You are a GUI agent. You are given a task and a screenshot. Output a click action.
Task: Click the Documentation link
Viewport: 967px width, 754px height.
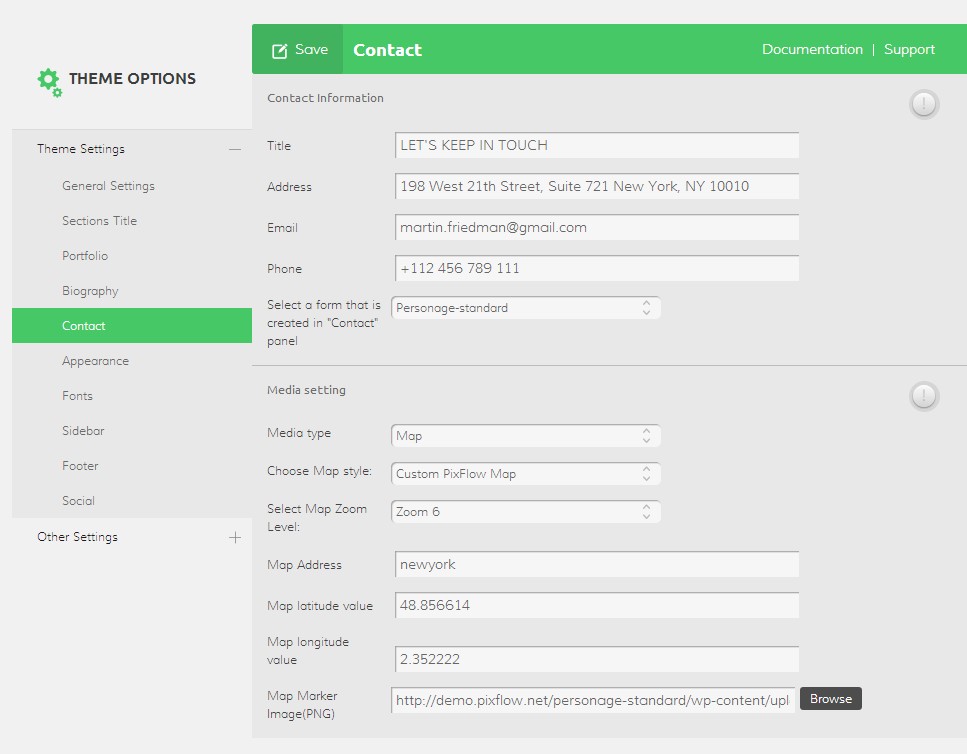point(812,49)
